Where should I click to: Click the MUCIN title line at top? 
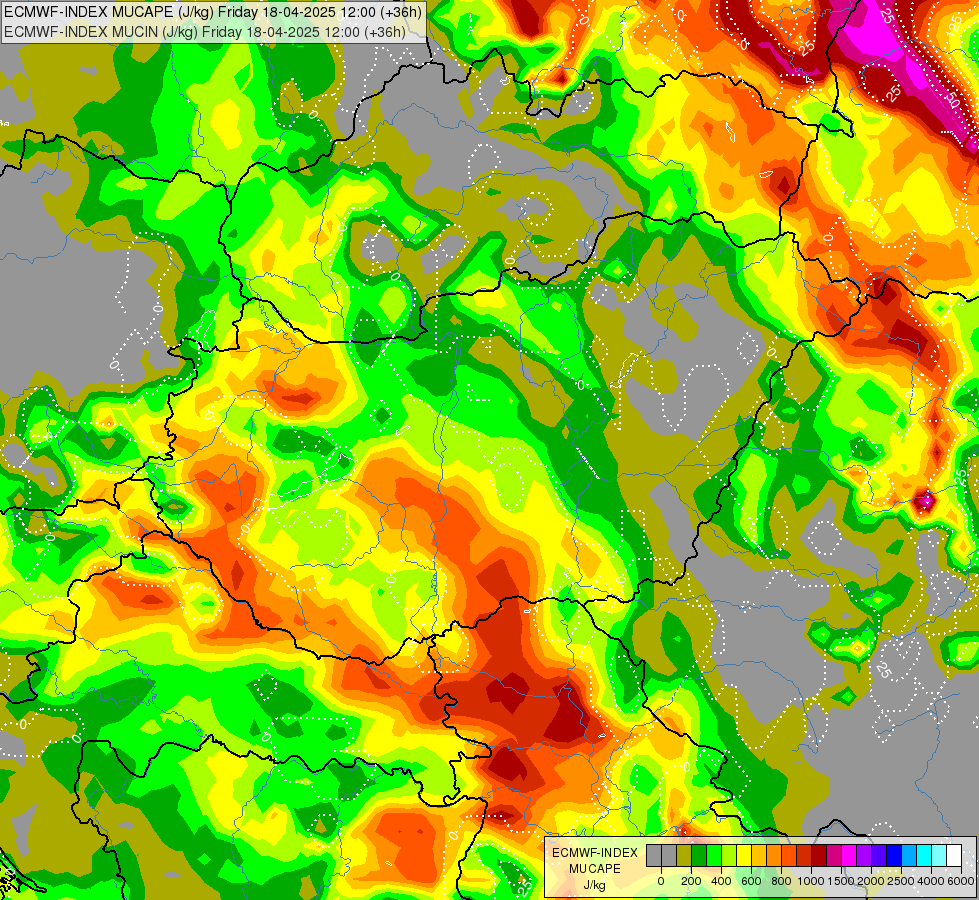[205, 32]
